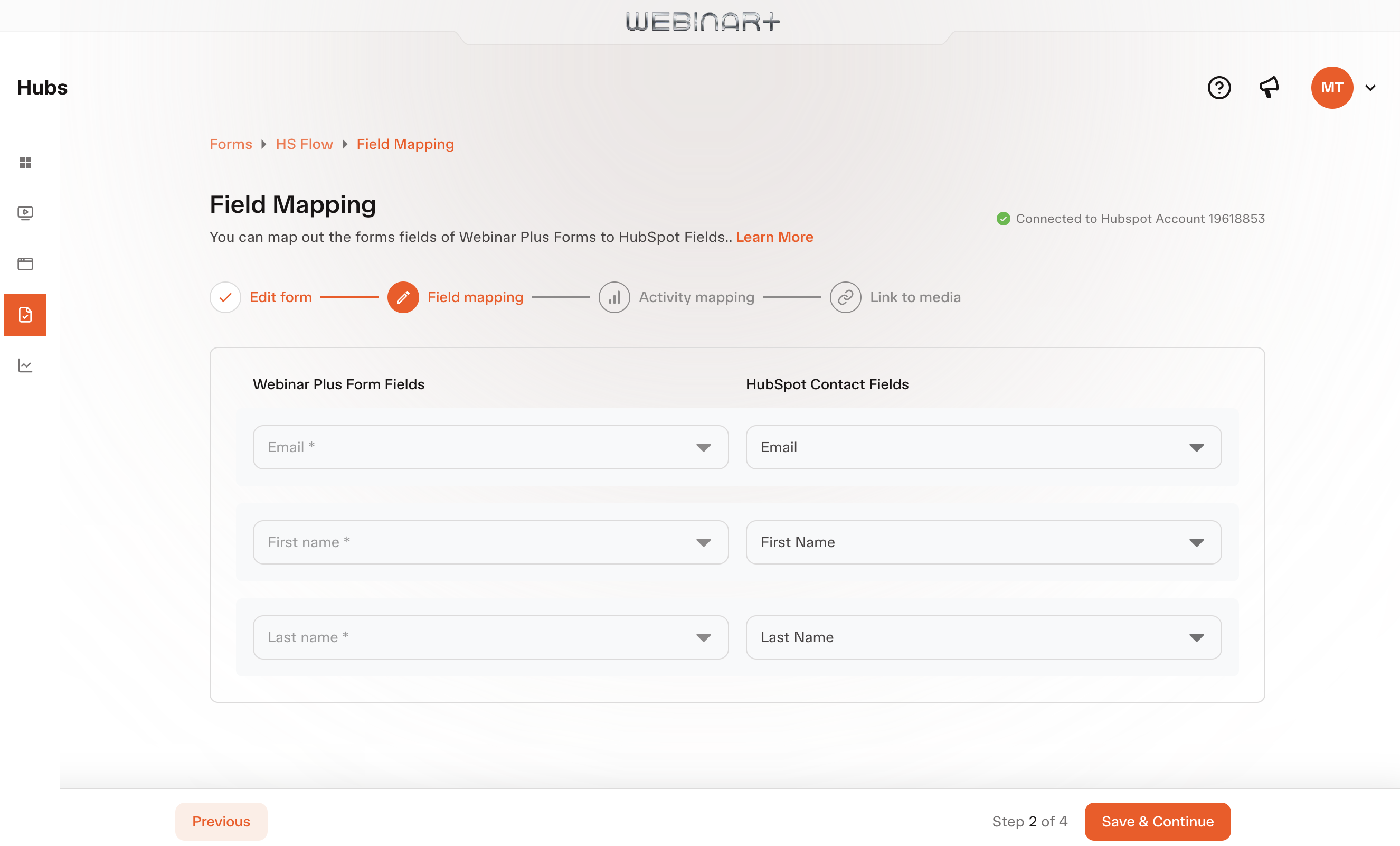Click the Previous button

[221, 822]
